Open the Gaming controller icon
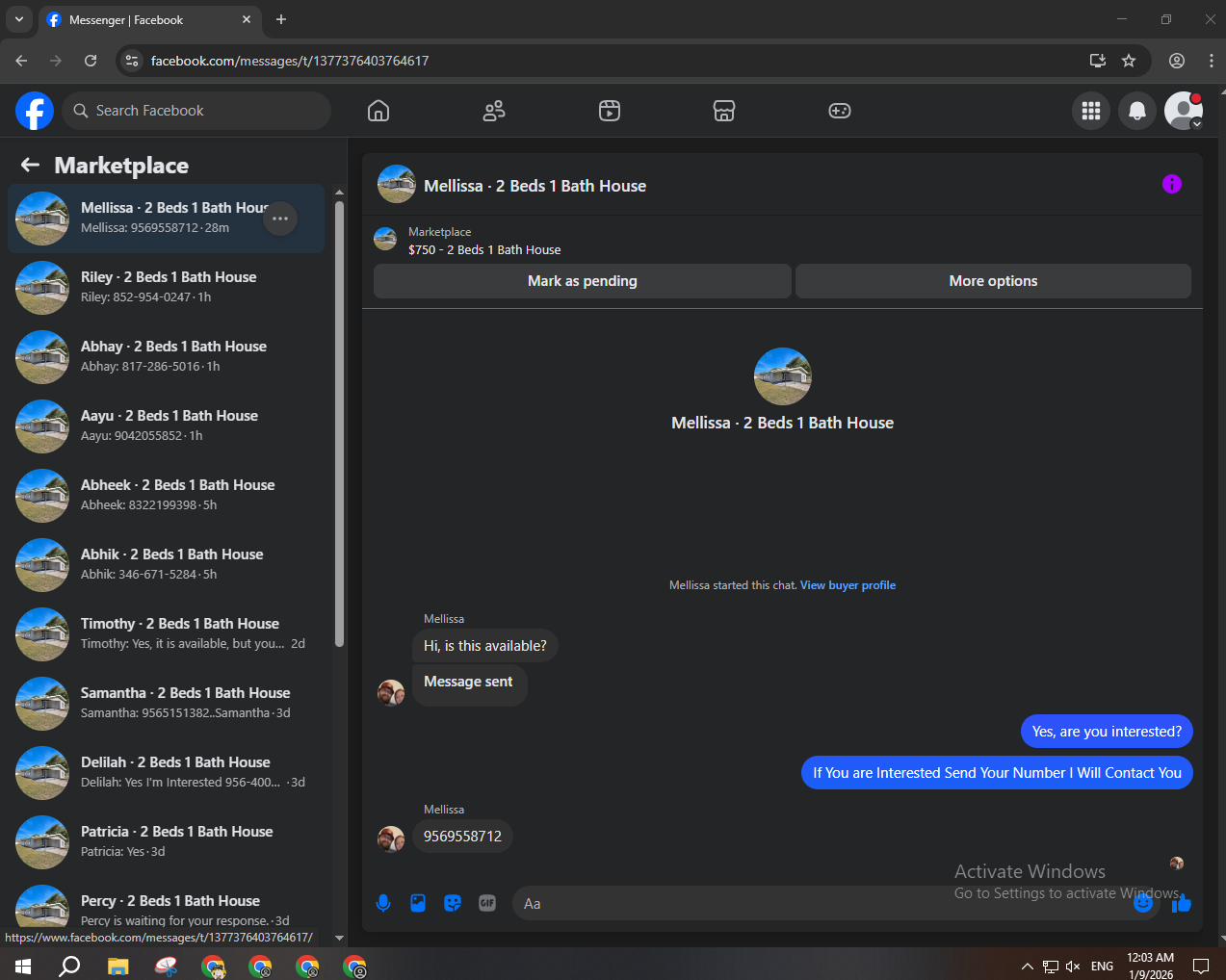This screenshot has height=980, width=1226. (x=840, y=111)
